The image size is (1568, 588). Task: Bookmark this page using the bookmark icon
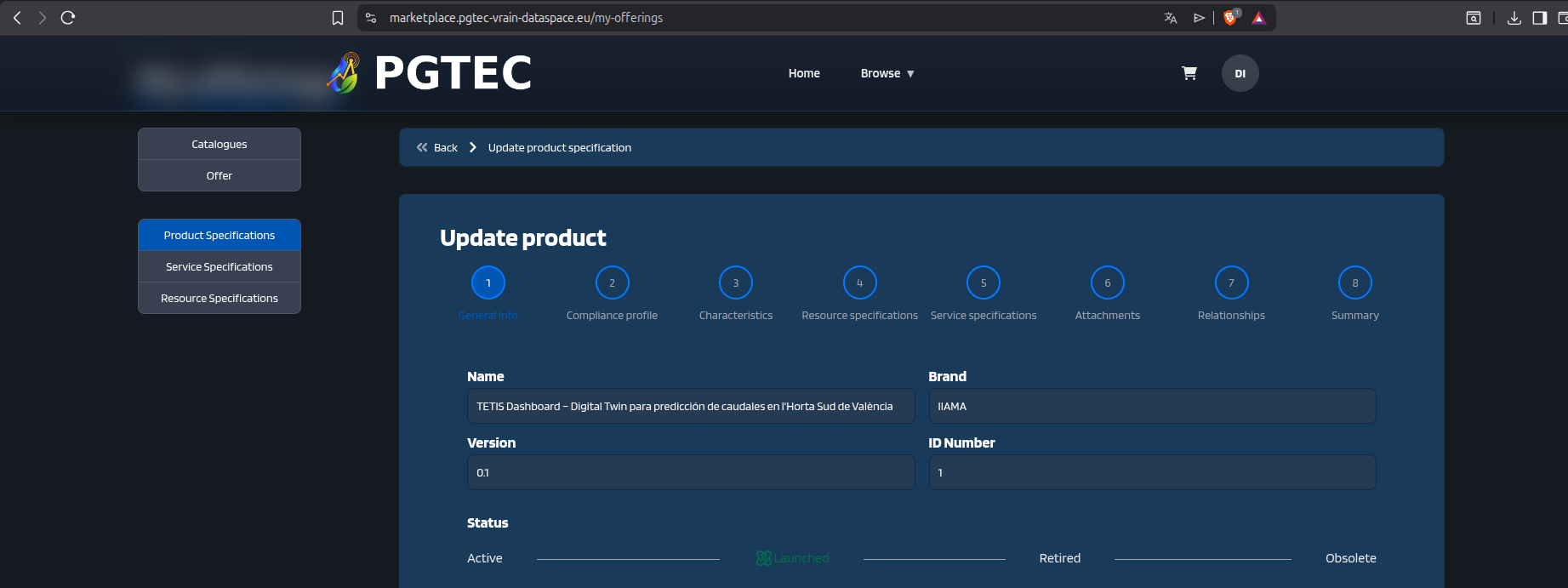(338, 18)
